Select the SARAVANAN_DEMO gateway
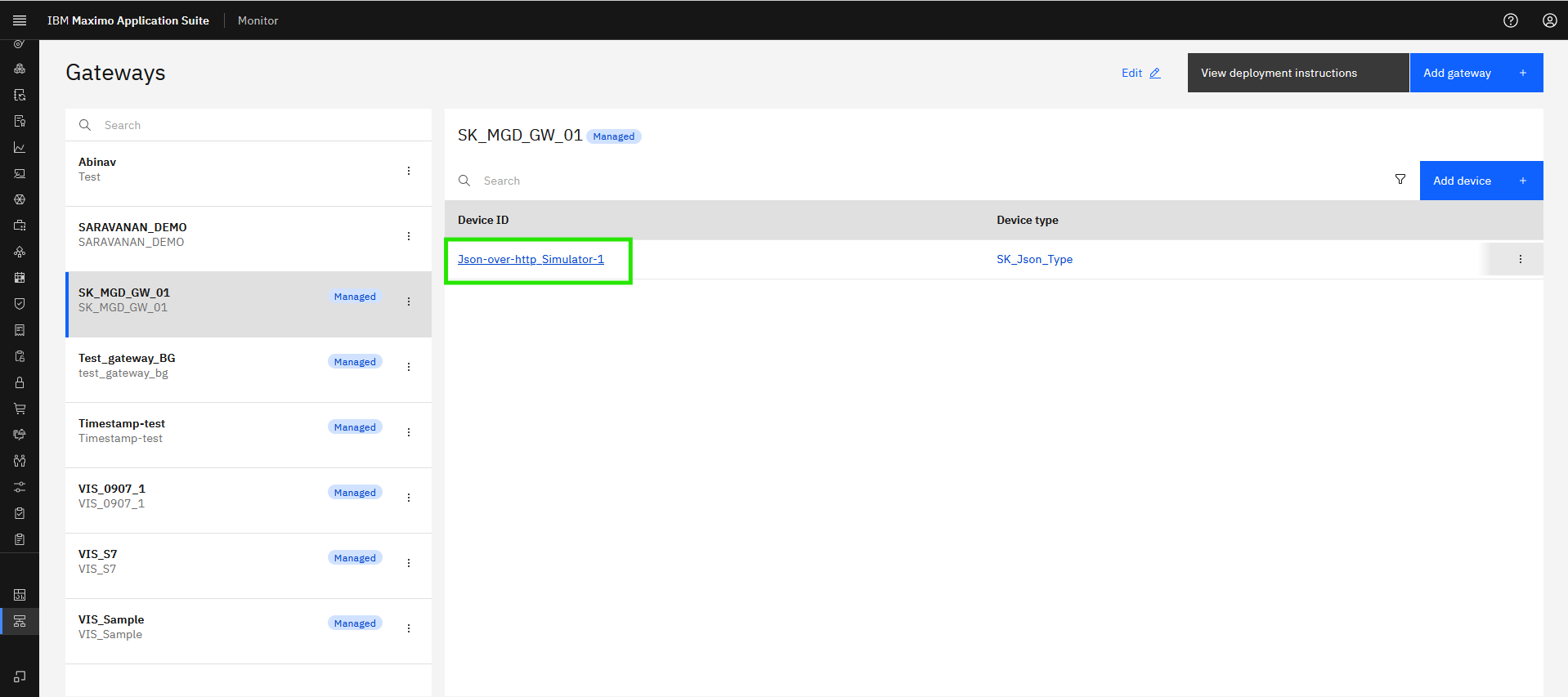 [249, 239]
